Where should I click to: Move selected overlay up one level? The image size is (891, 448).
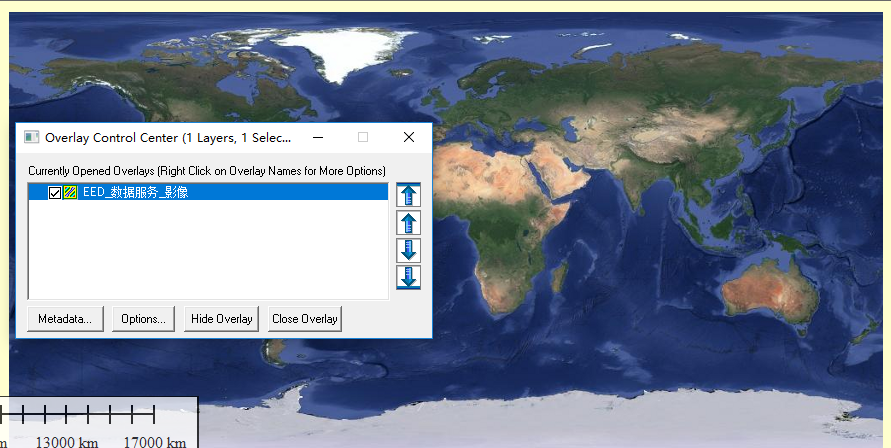click(408, 223)
